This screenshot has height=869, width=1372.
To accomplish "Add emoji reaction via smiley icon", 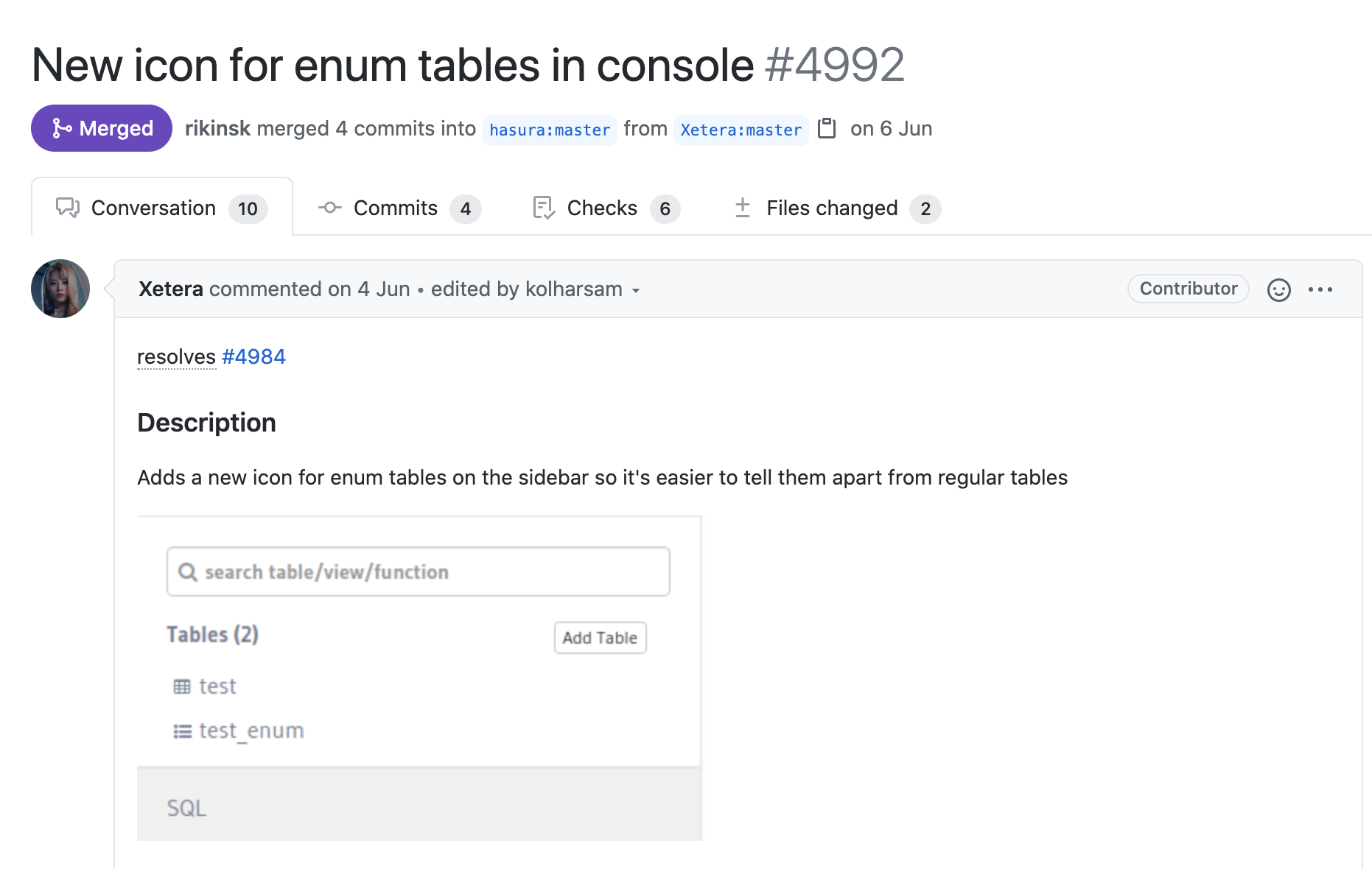I will click(x=1278, y=289).
